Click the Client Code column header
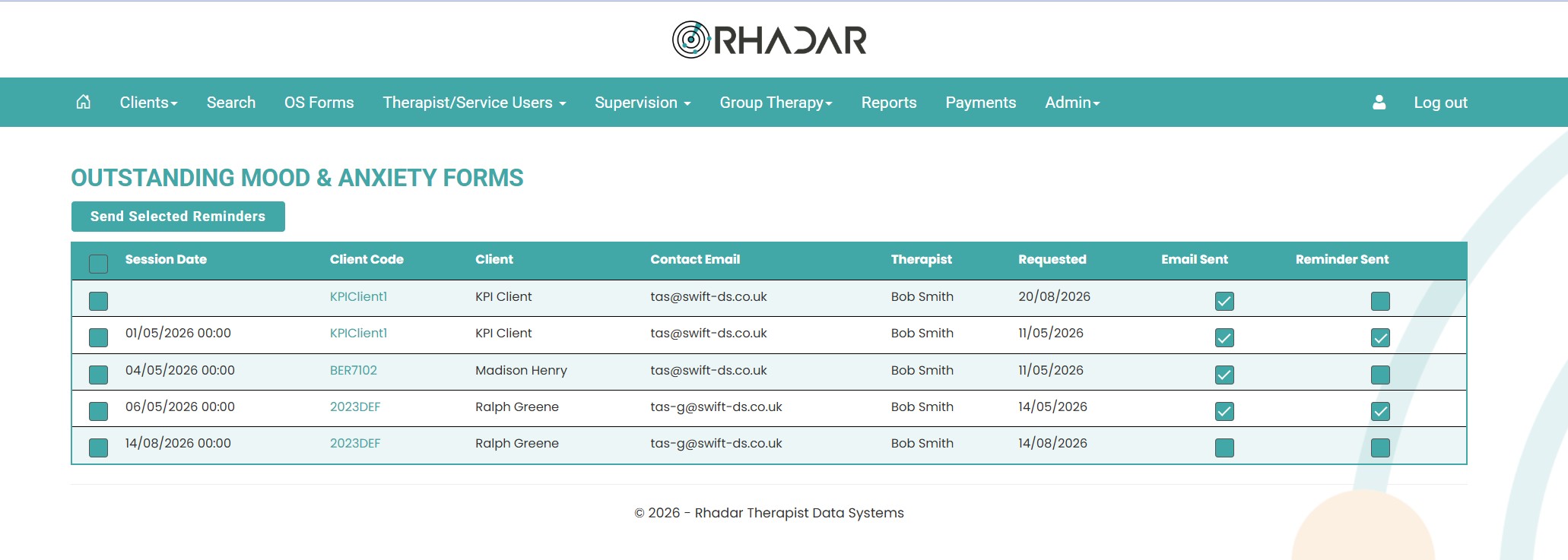This screenshot has height=560, width=1568. 367,259
